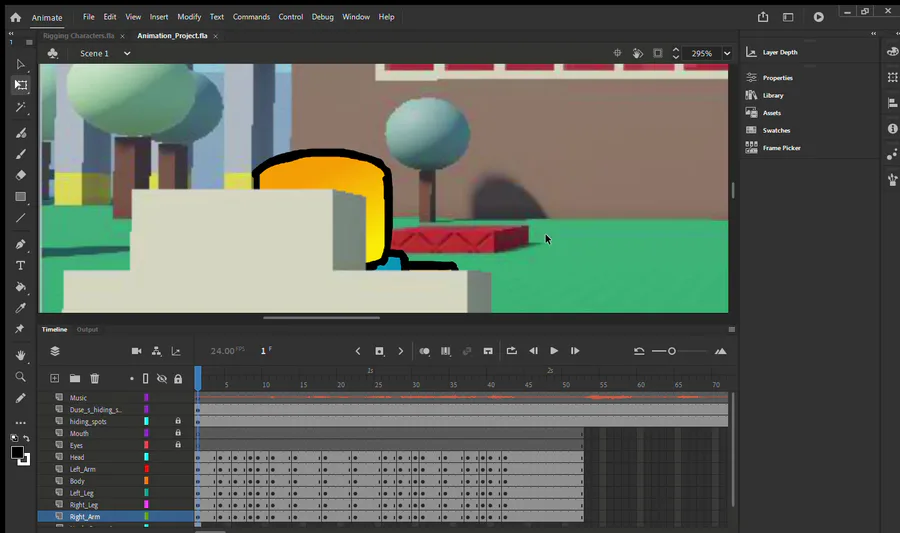
Task: Pick the Eyedropper tool
Action: (x=21, y=308)
